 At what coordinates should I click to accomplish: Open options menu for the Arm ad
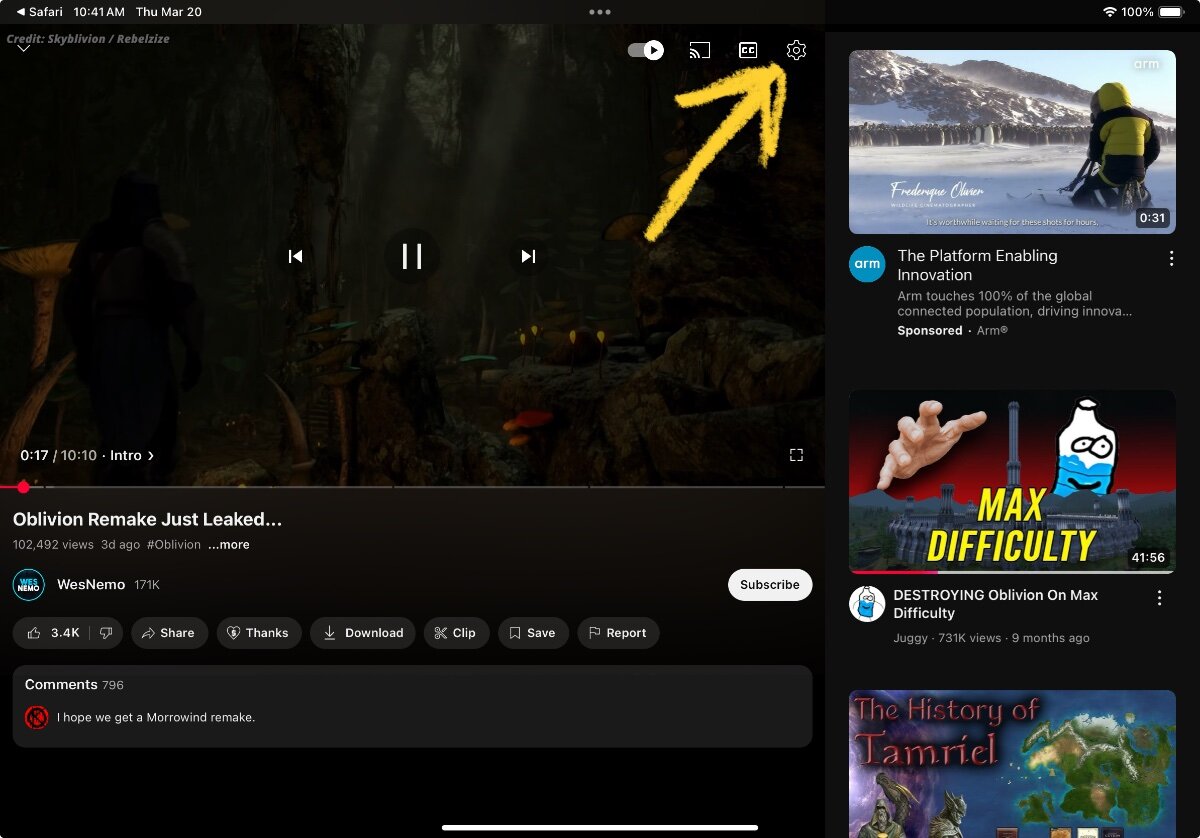(1171, 258)
